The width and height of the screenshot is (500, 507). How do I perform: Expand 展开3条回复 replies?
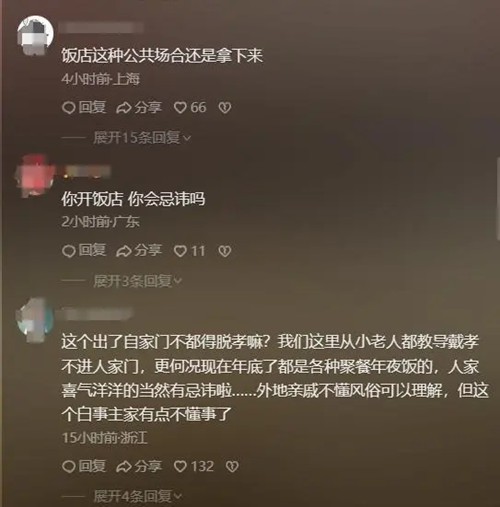click(138, 281)
